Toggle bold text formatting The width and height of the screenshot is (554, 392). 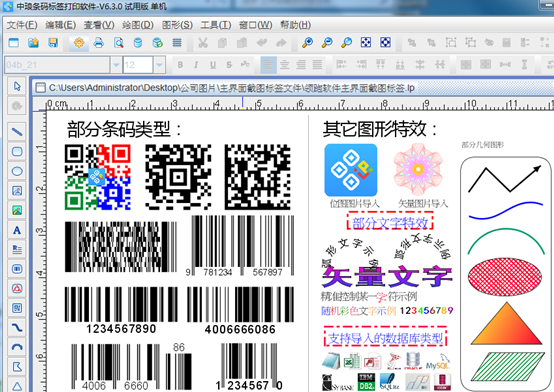coord(180,65)
